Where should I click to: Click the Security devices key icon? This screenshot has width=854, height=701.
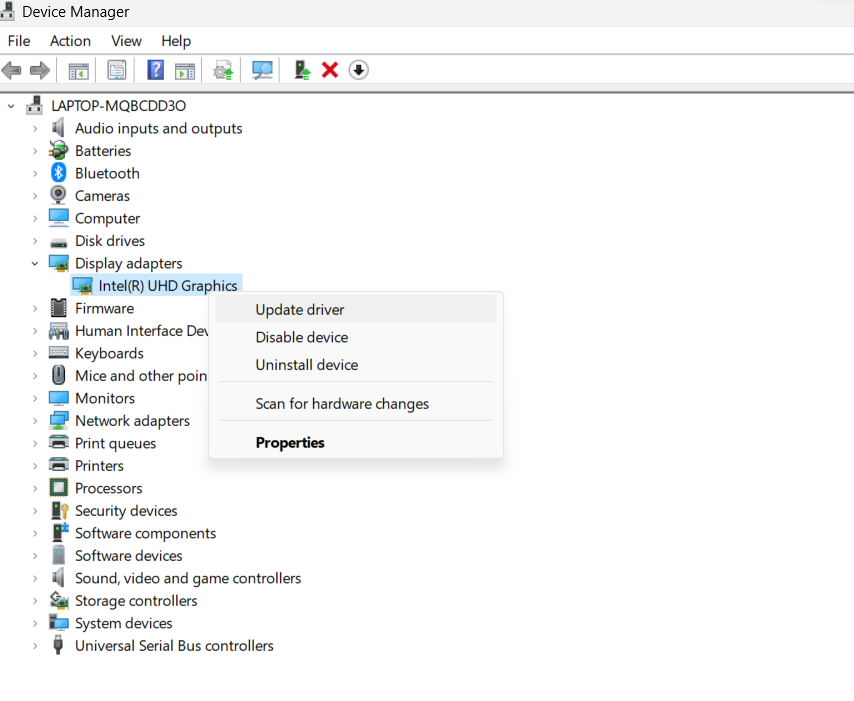[x=59, y=510]
